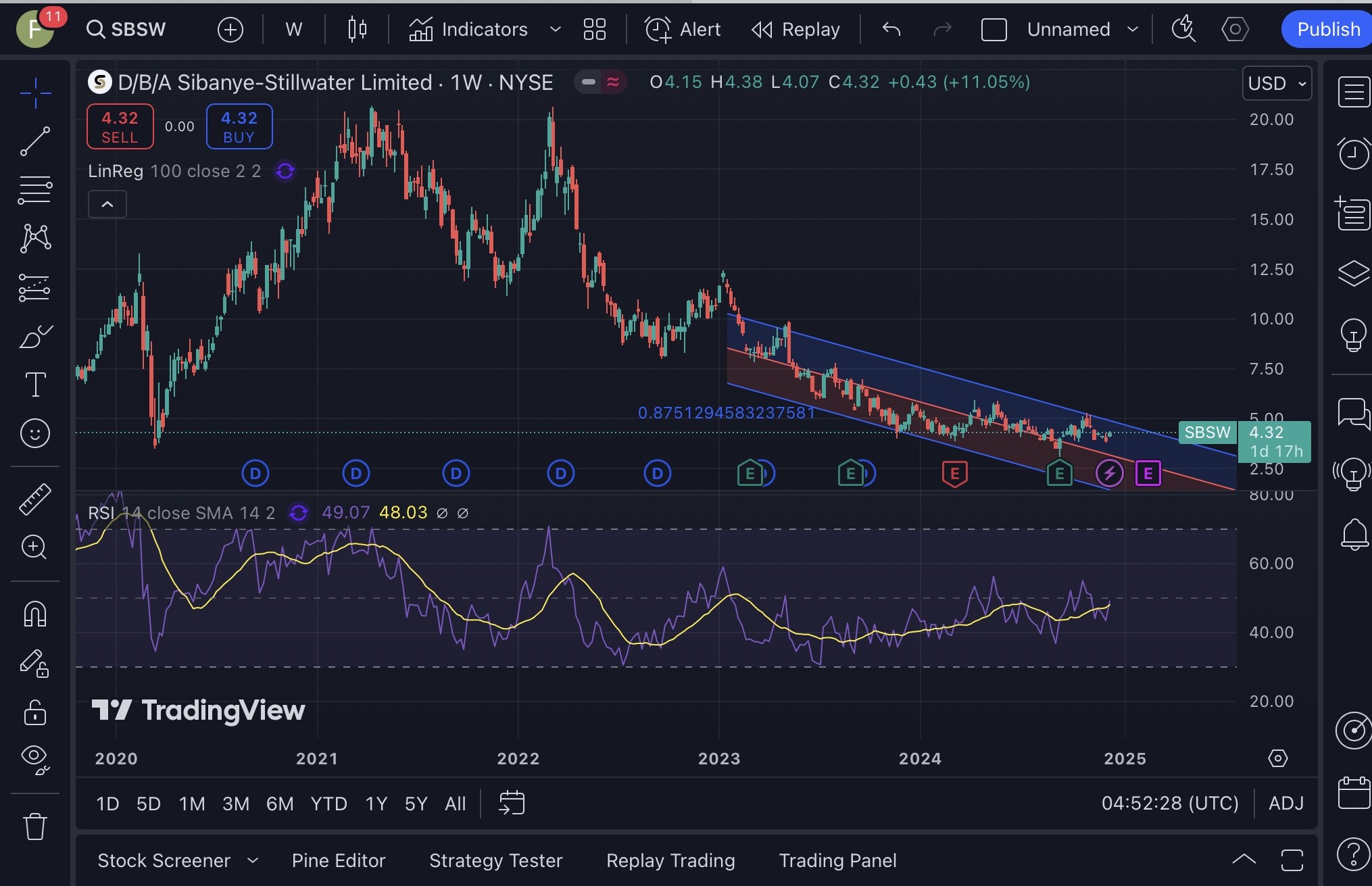1372x886 pixels.
Task: Select the trend line drawing tool
Action: (35, 141)
